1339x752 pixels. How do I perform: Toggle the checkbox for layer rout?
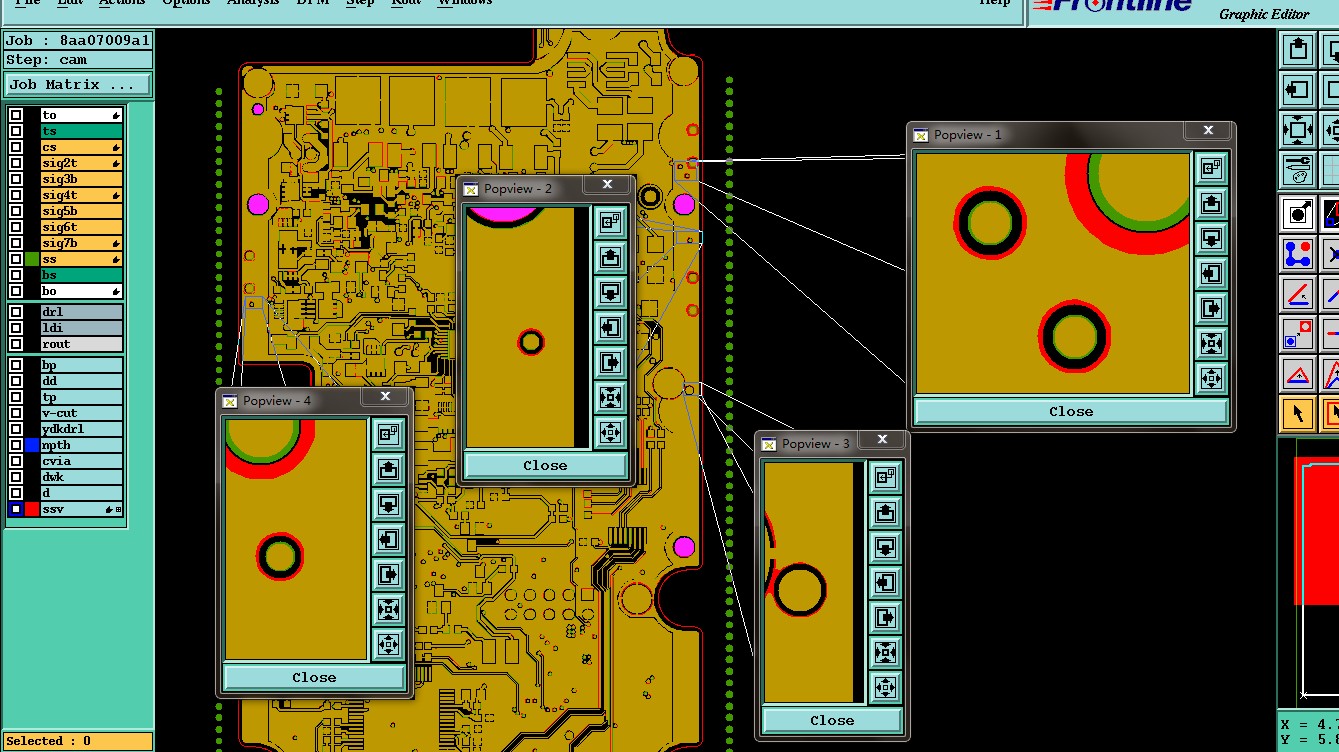coord(16,344)
